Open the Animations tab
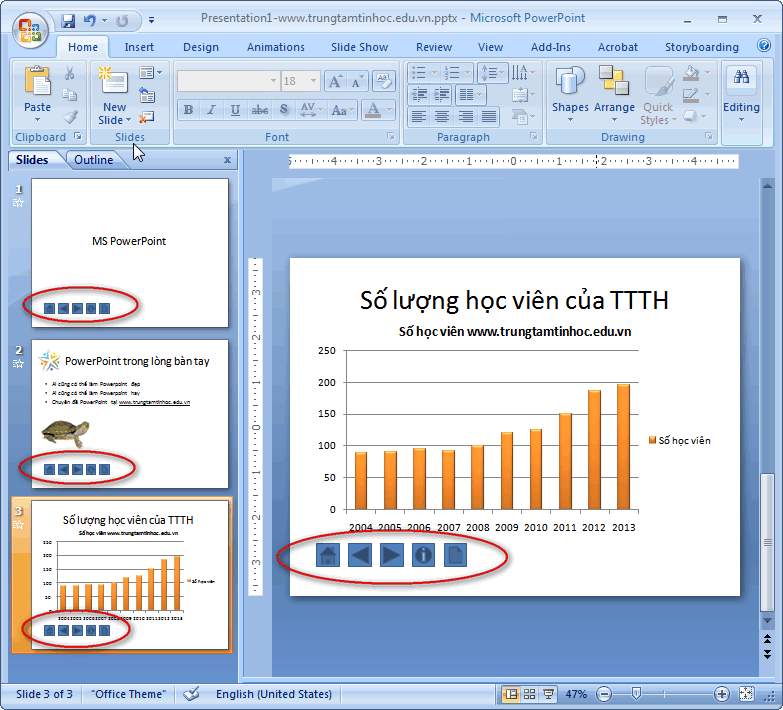The width and height of the screenshot is (783, 710). pyautogui.click(x=276, y=47)
